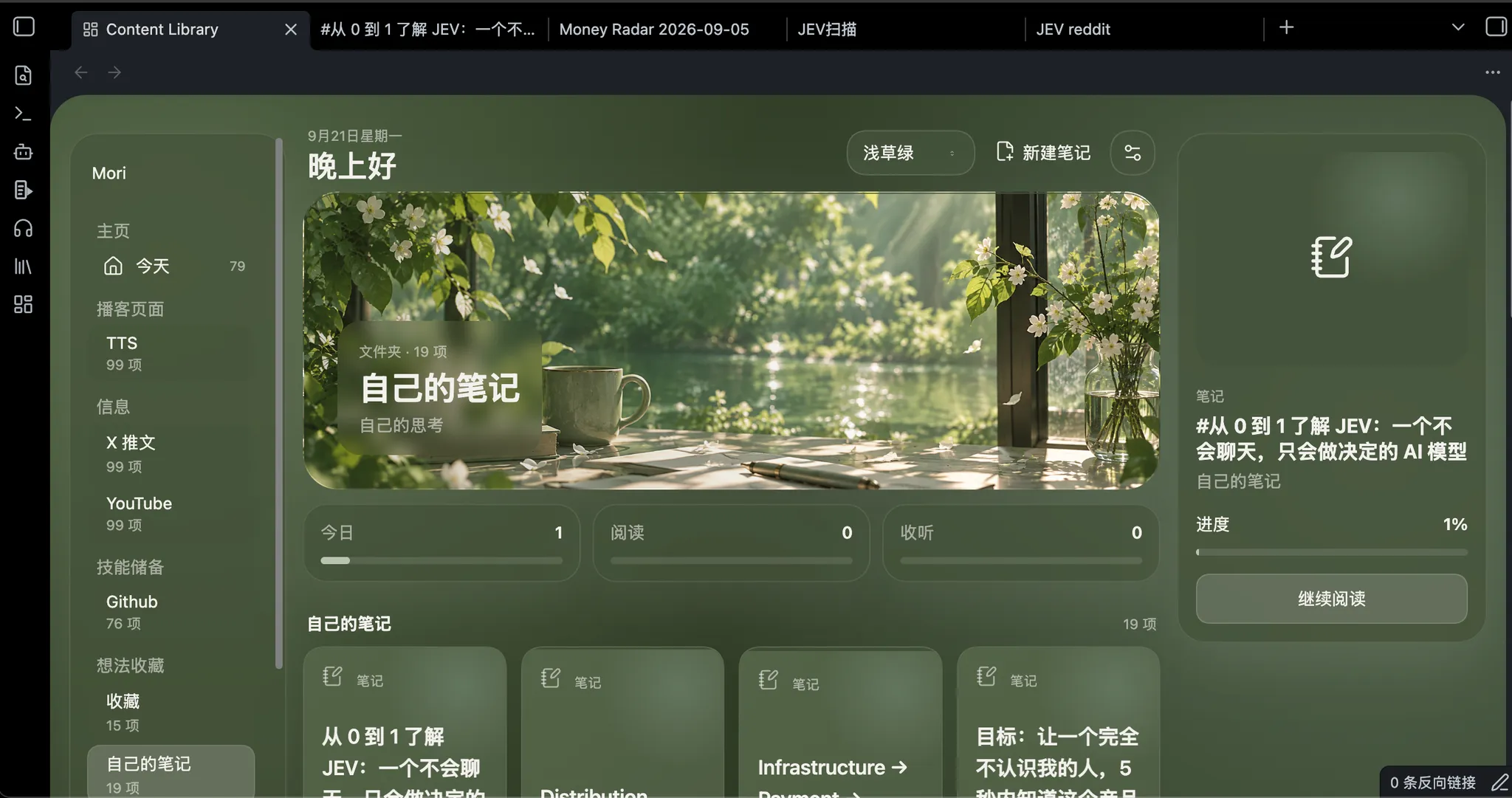This screenshot has height=798, width=1512.
Task: Switch to the #从 0 到 1 了解 JEV tab
Action: tap(427, 30)
